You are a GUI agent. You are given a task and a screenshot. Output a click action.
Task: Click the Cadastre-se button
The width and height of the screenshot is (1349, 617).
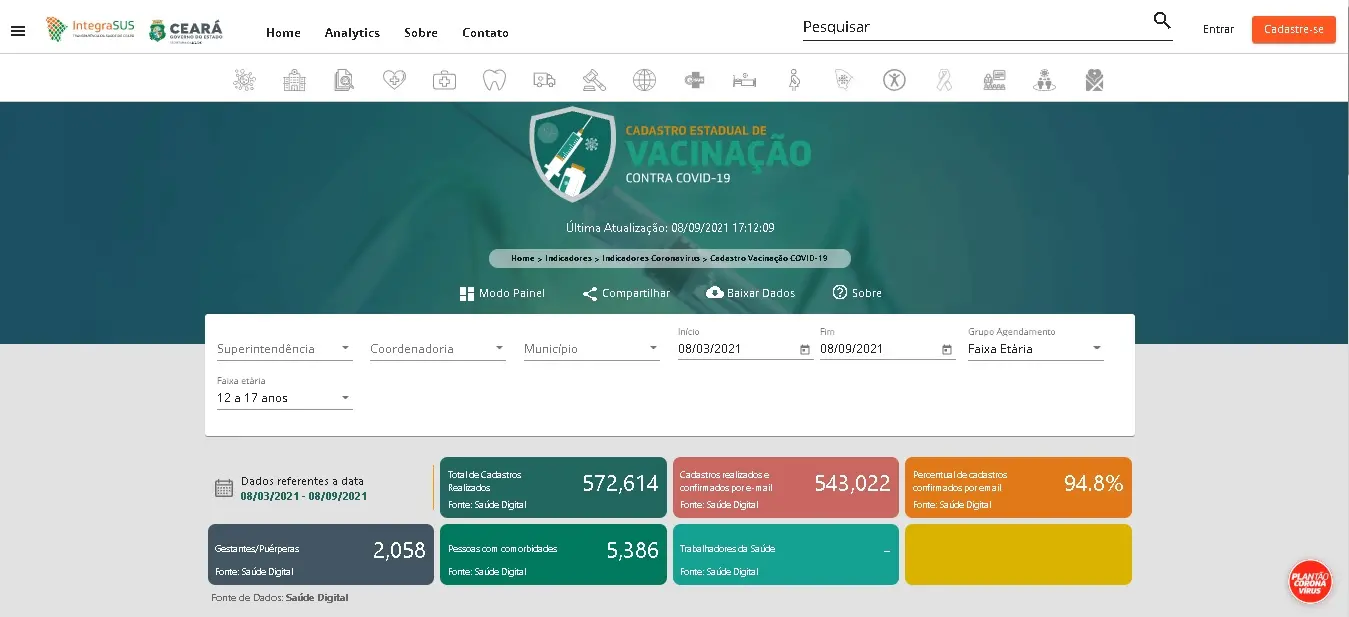pyautogui.click(x=1293, y=30)
